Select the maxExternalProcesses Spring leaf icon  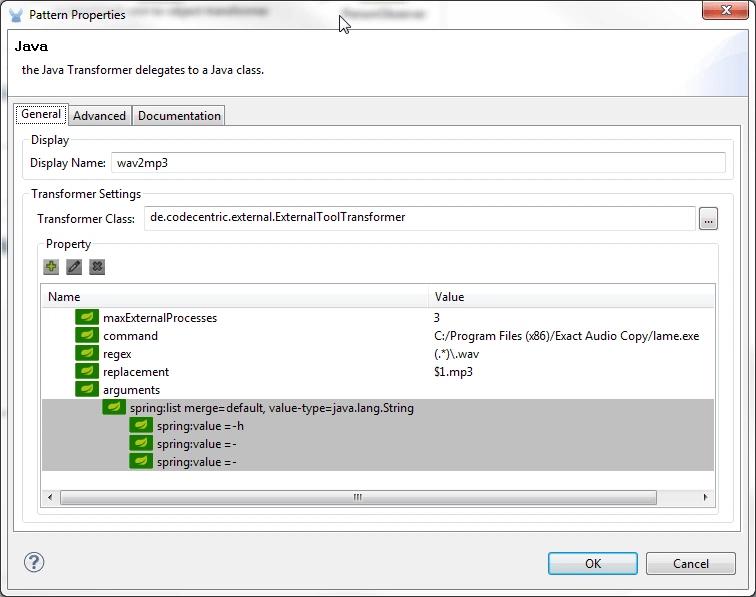(87, 318)
